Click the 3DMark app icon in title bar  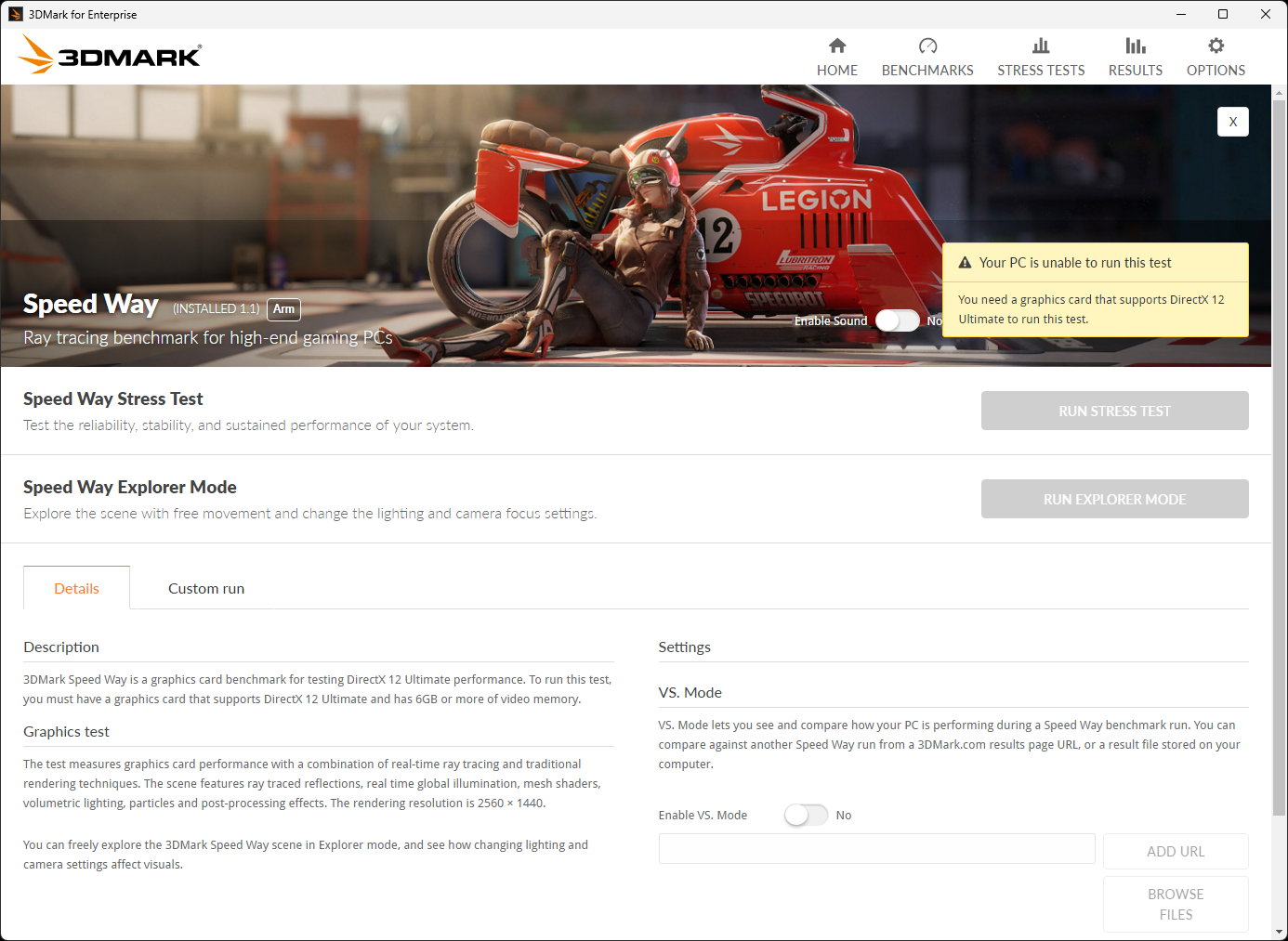pyautogui.click(x=16, y=14)
